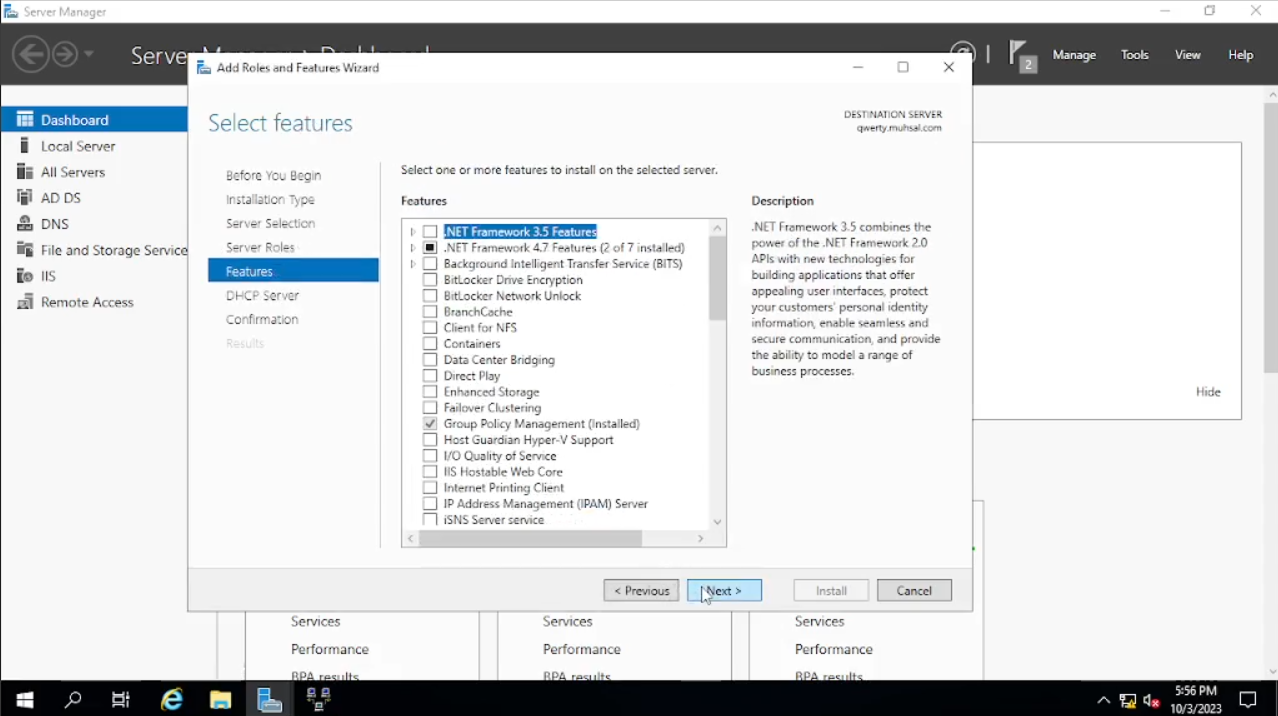Open the Action Center notification icon
Viewport: 1278px width, 716px height.
1248,699
